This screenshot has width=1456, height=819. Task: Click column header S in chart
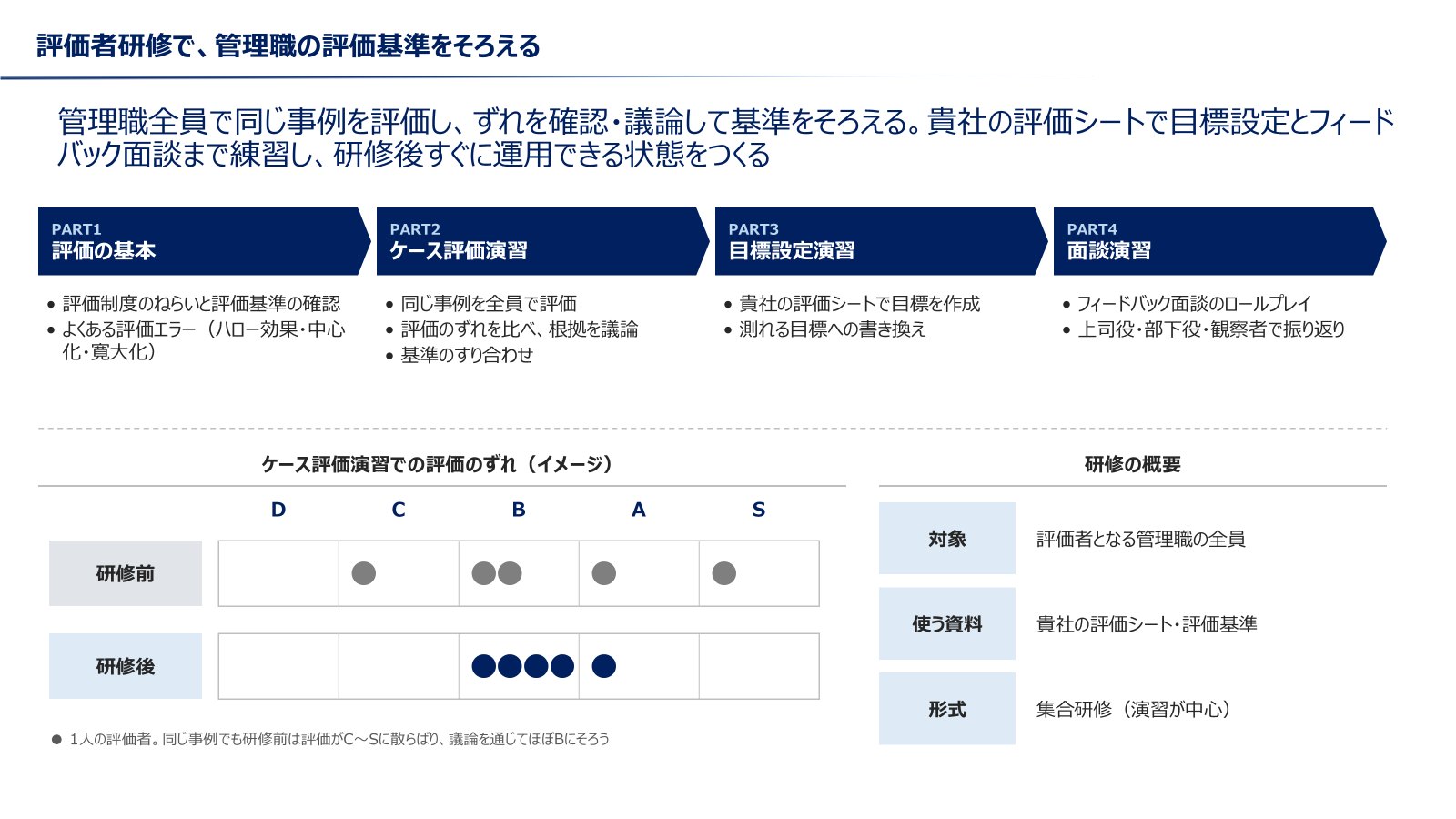759,510
